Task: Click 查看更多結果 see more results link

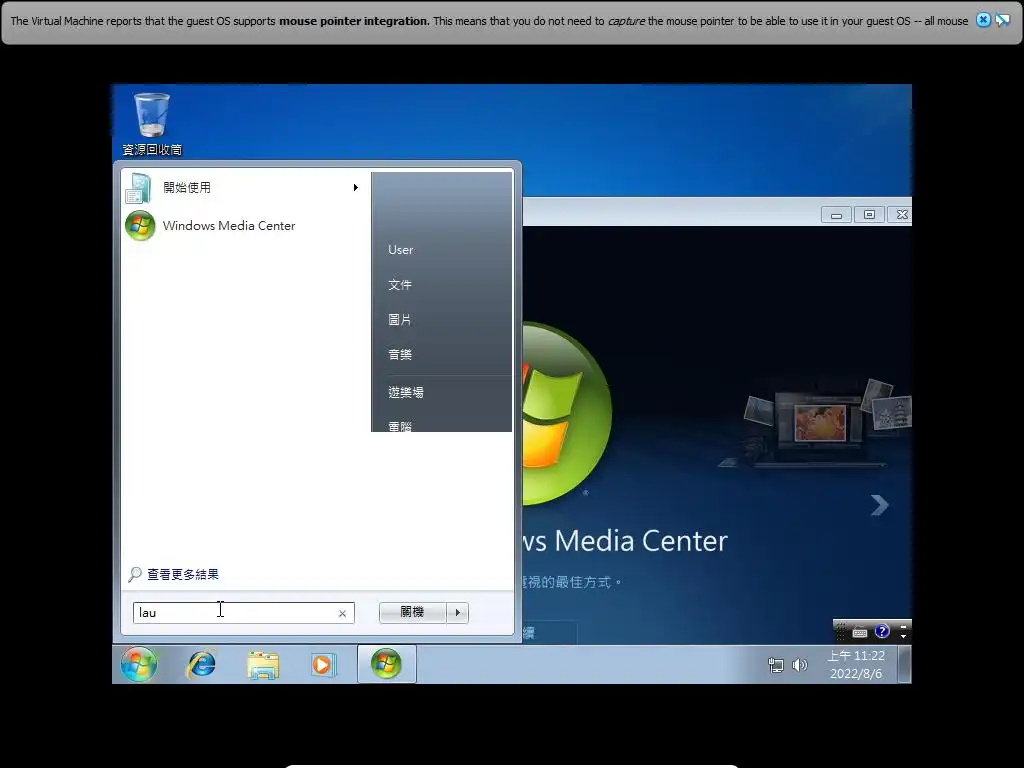Action: [x=183, y=574]
